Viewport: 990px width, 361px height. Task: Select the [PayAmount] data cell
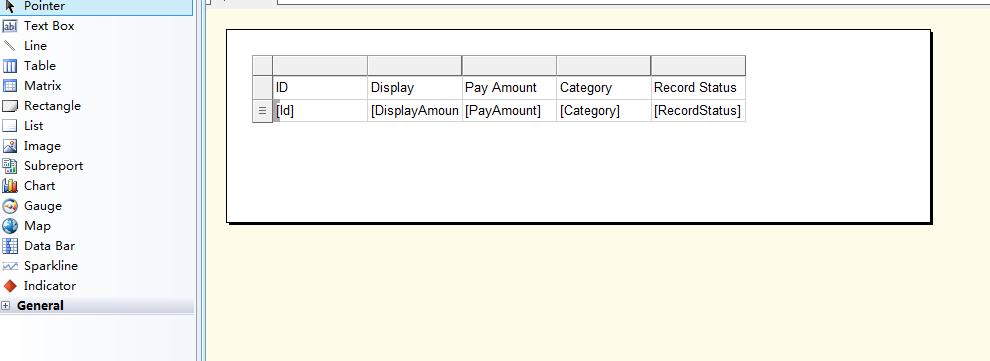coord(510,110)
